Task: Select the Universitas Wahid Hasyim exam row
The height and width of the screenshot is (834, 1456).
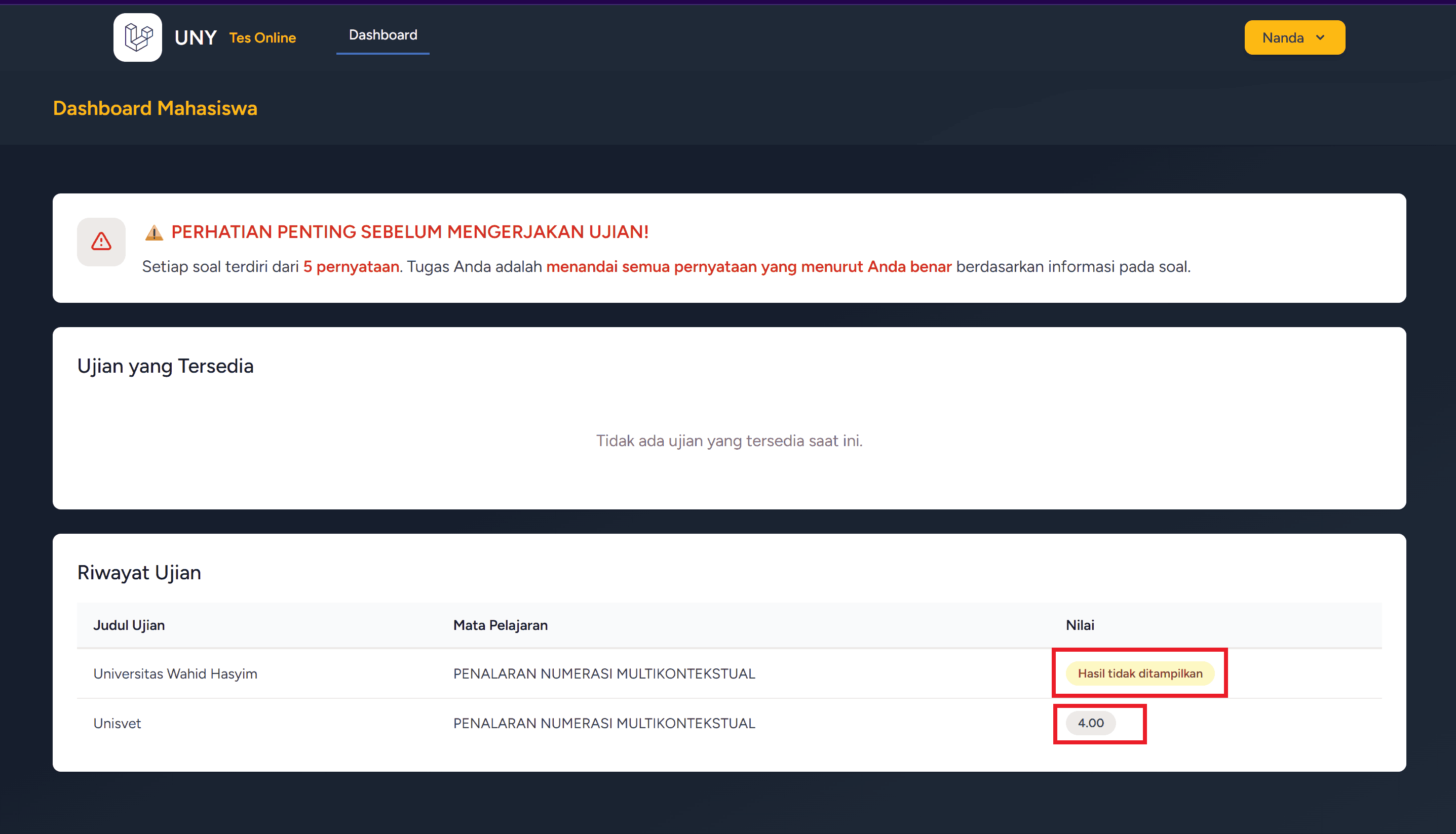Action: [175, 673]
